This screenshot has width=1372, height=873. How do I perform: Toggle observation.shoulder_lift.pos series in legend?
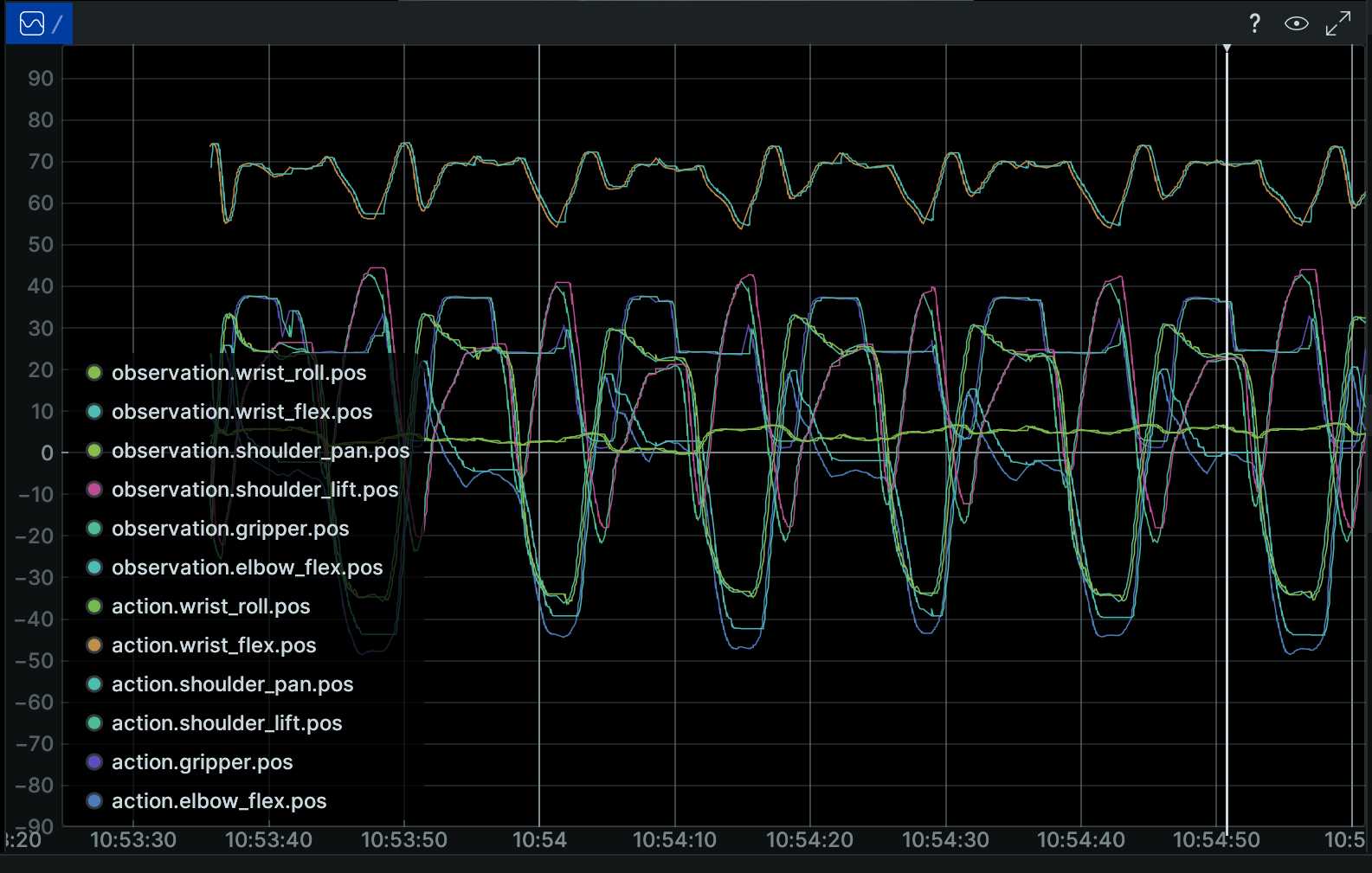pos(242,490)
